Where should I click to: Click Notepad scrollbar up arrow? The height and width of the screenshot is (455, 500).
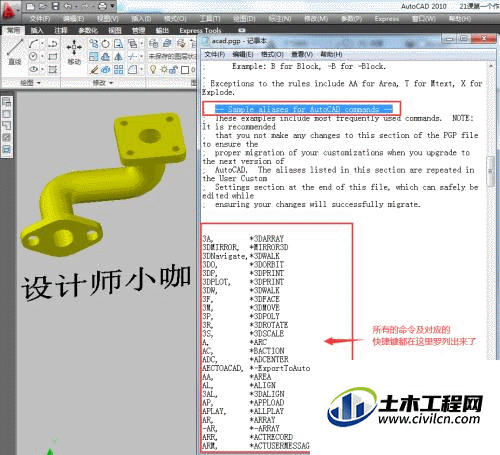491,66
